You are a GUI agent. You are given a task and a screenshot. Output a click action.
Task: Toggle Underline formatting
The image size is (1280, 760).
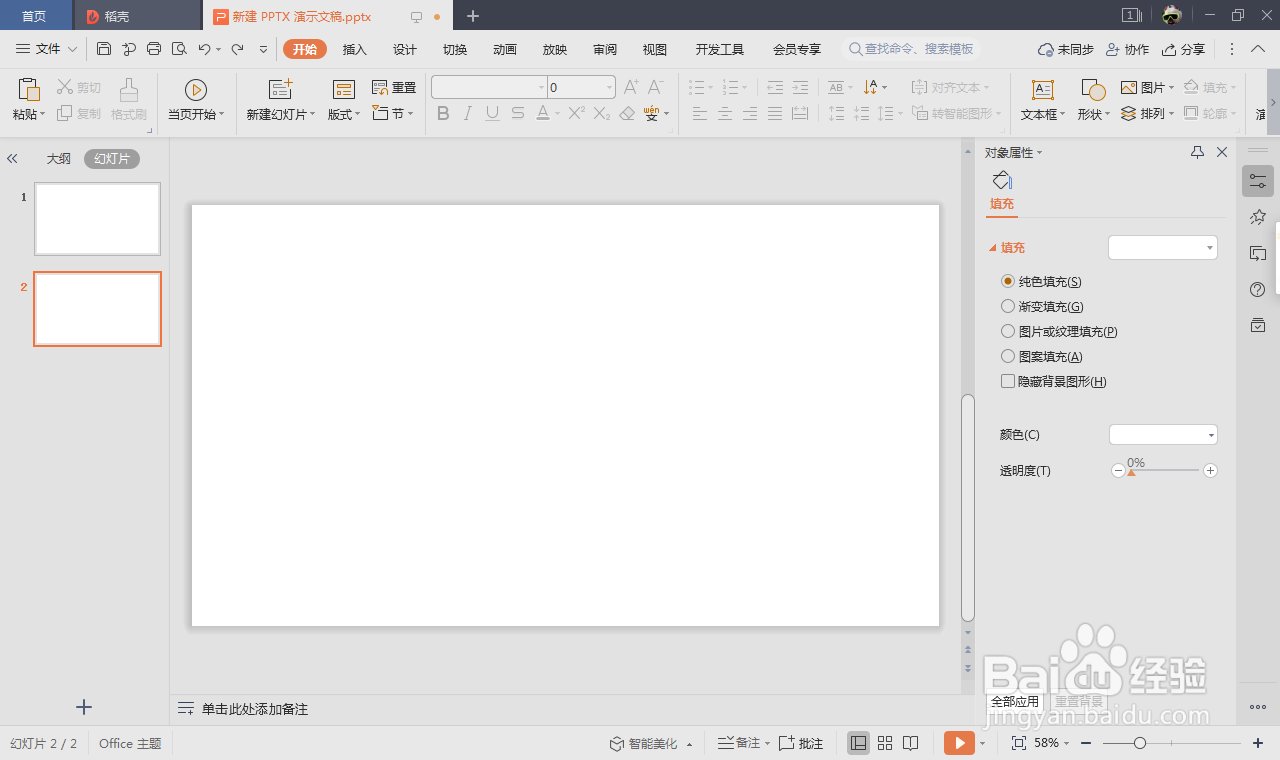[x=492, y=114]
